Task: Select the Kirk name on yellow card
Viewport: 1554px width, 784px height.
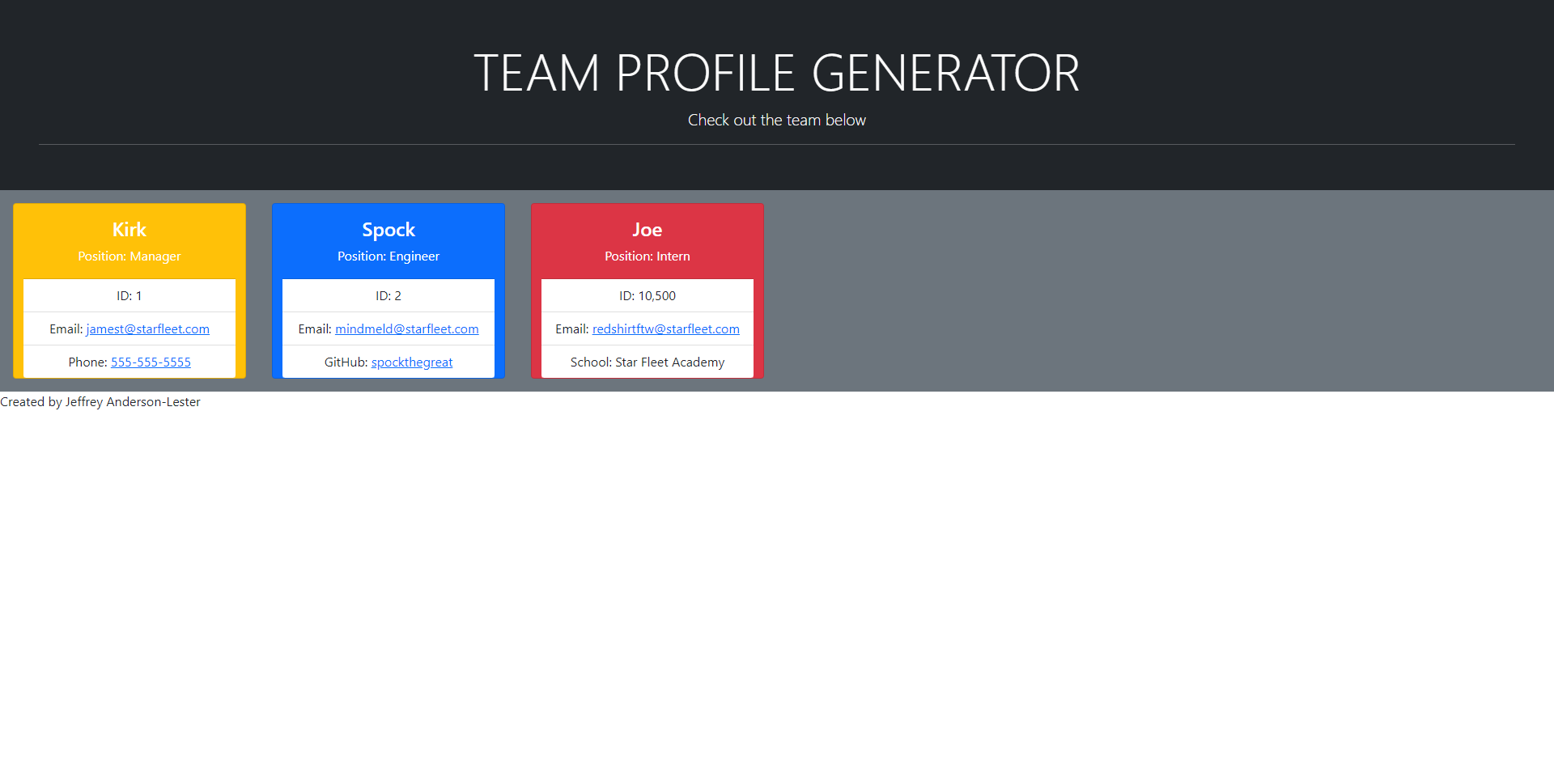Action: click(129, 230)
